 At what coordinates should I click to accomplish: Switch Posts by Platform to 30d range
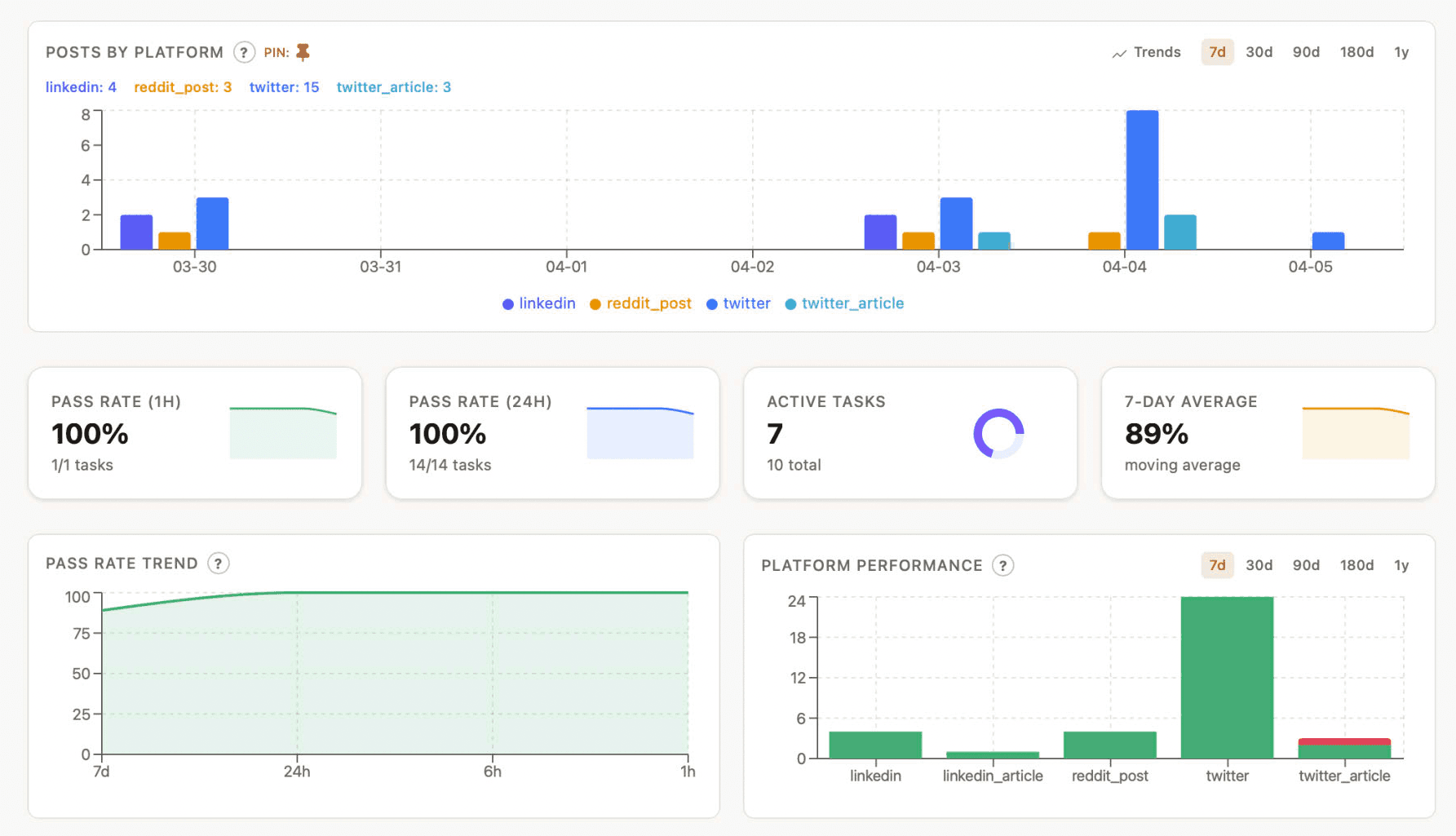click(x=1259, y=51)
